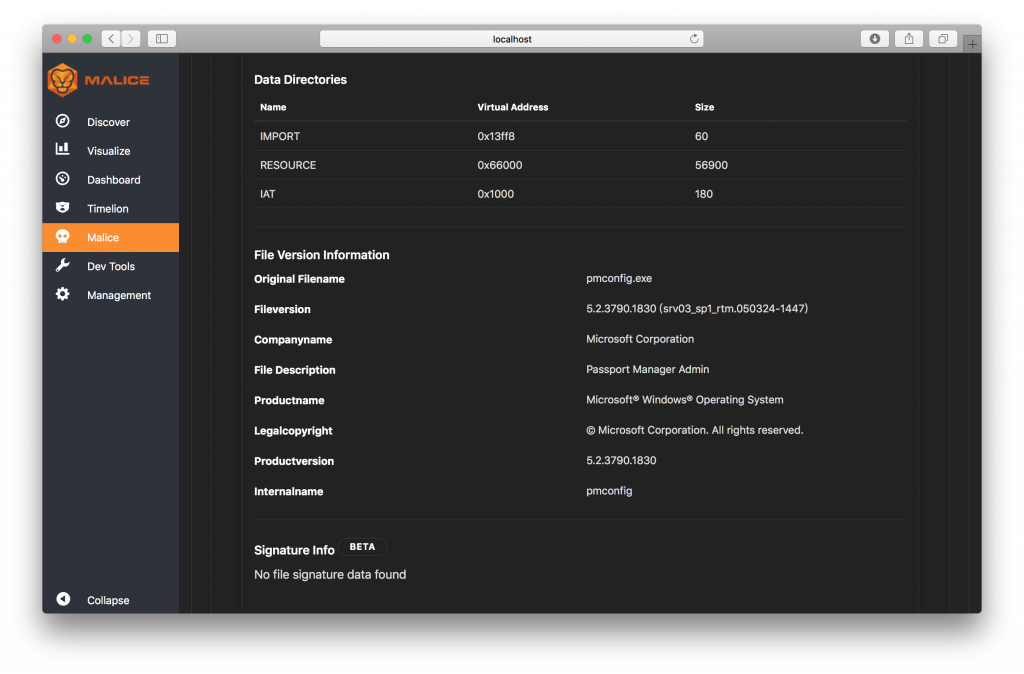Select the RESOURCE directory row name
Viewport: 1024px width, 674px height.
click(x=288, y=165)
